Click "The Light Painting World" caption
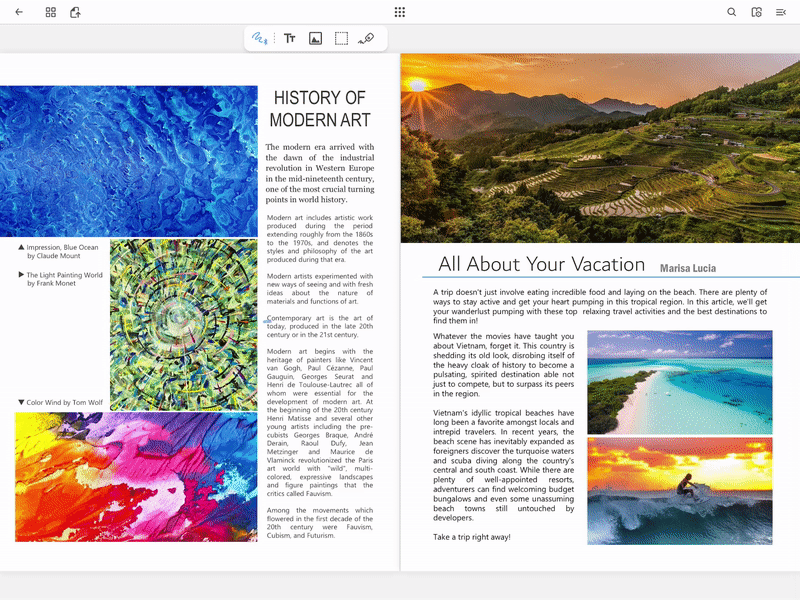 pos(60,279)
